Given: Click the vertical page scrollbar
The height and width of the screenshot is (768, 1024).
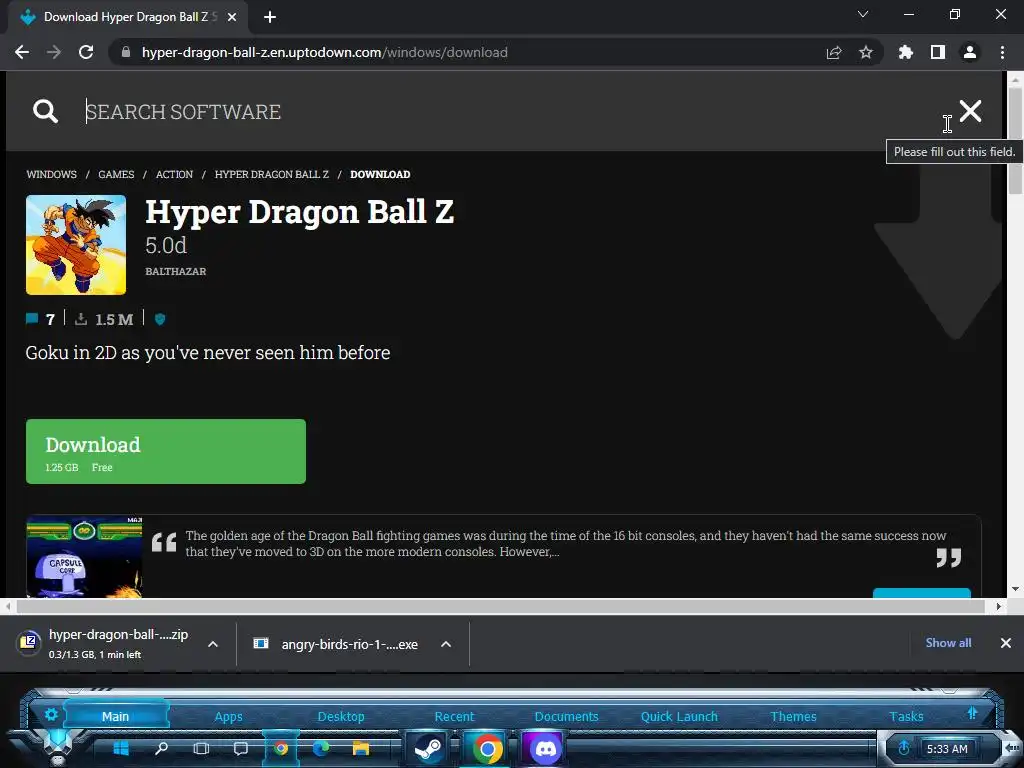Looking at the screenshot, I should pyautogui.click(x=1015, y=140).
